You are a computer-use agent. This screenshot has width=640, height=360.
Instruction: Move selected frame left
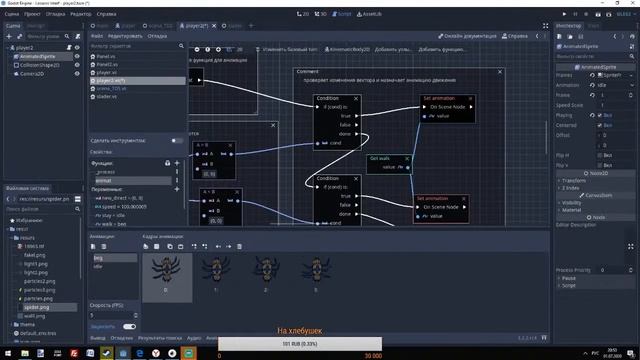(218, 247)
